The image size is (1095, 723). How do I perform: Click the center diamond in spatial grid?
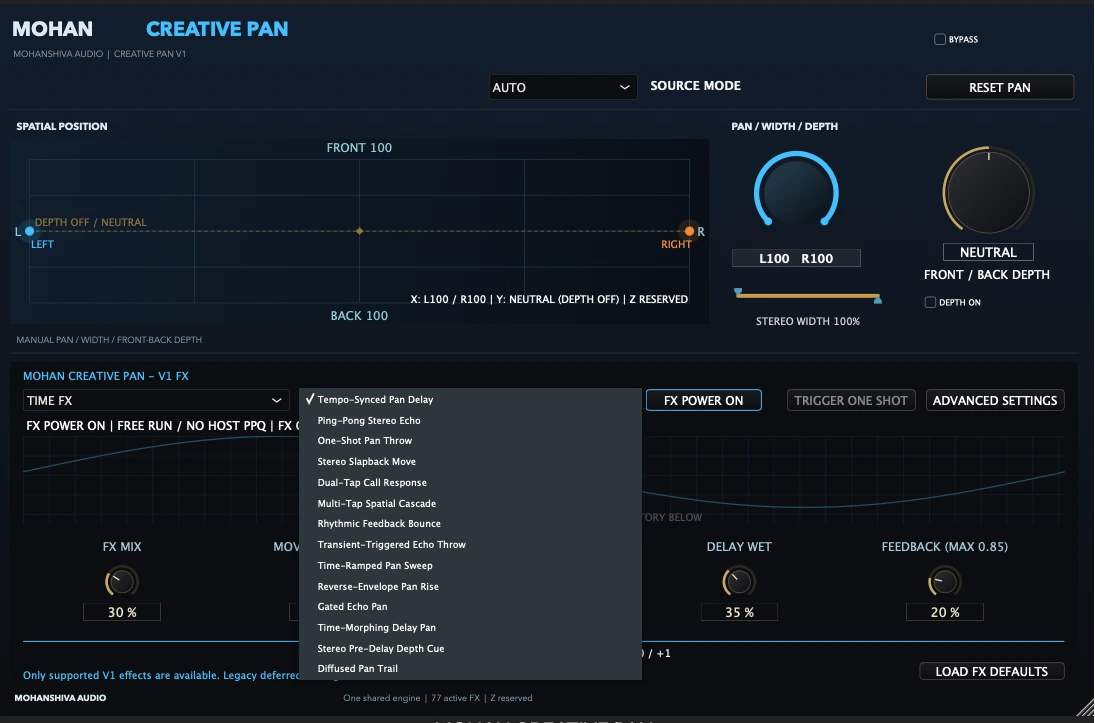(x=360, y=231)
